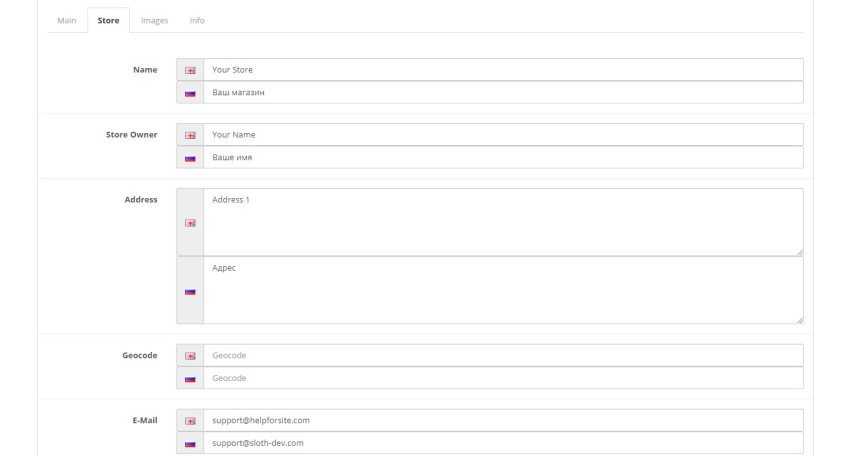
Task: Click the Russian flag icon beside Ваш магазин
Action: tap(190, 93)
